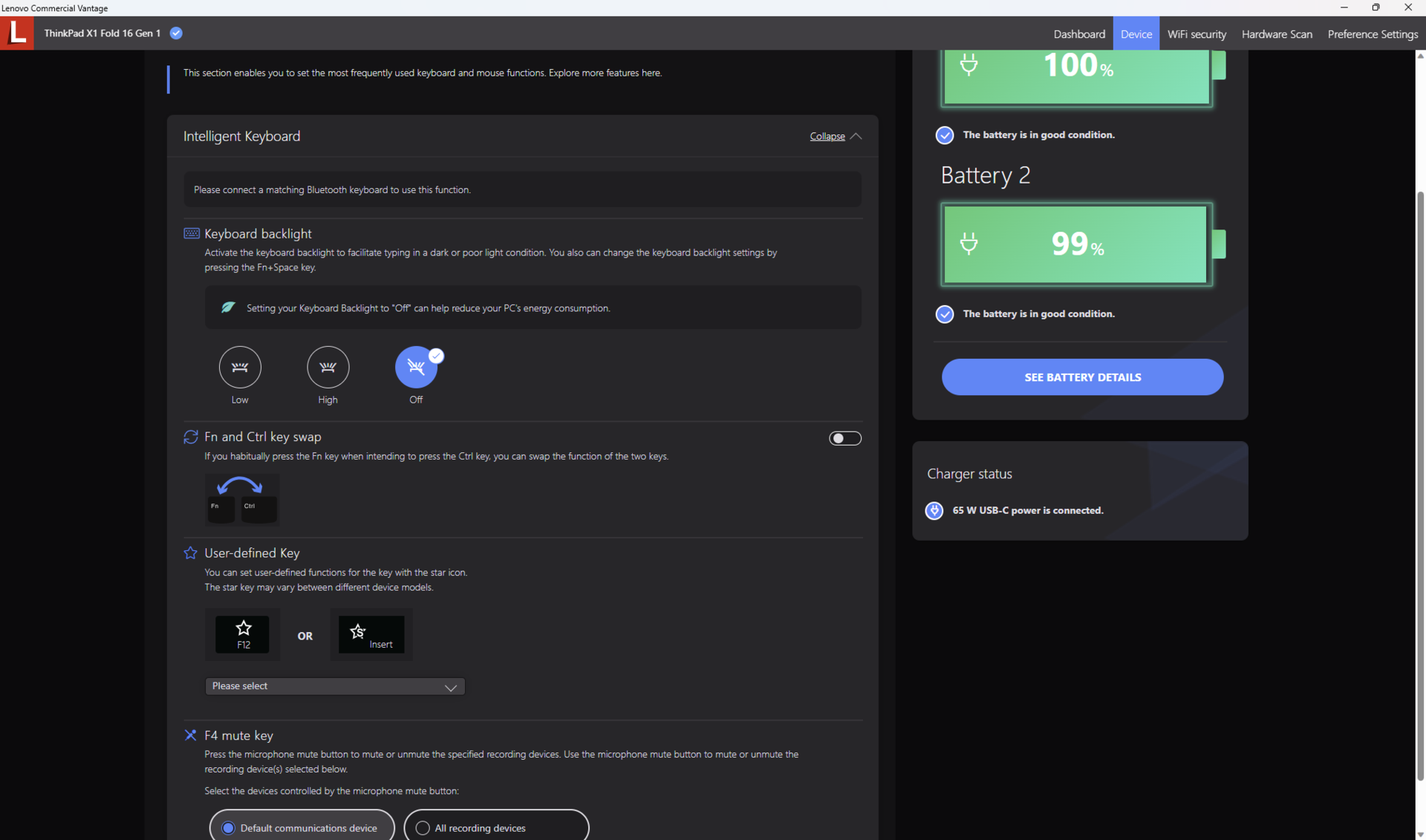The image size is (1426, 840).
Task: Click the verified checkmark beside device name
Action: click(x=176, y=33)
